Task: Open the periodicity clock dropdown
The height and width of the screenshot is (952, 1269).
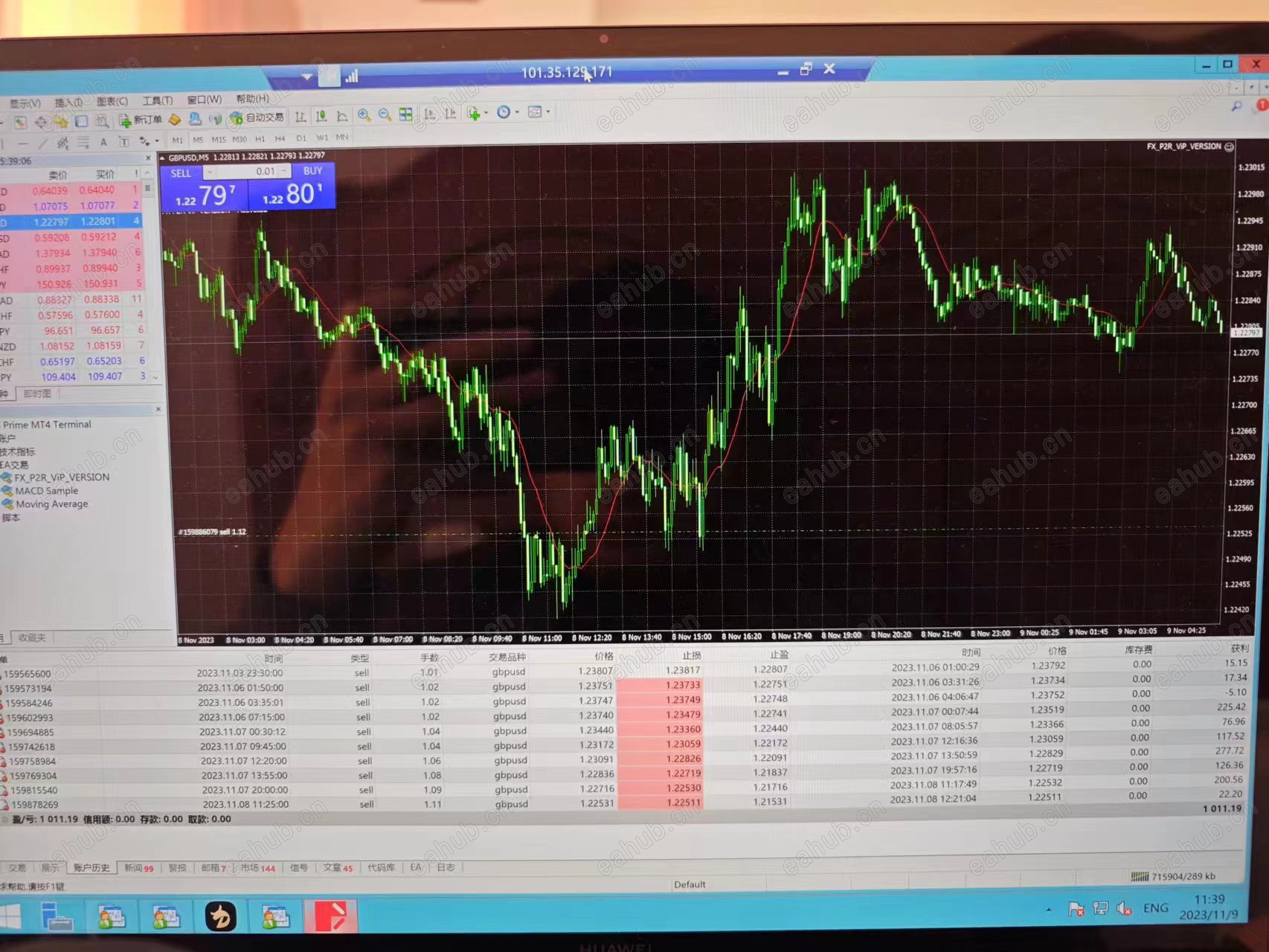Action: pyautogui.click(x=507, y=112)
